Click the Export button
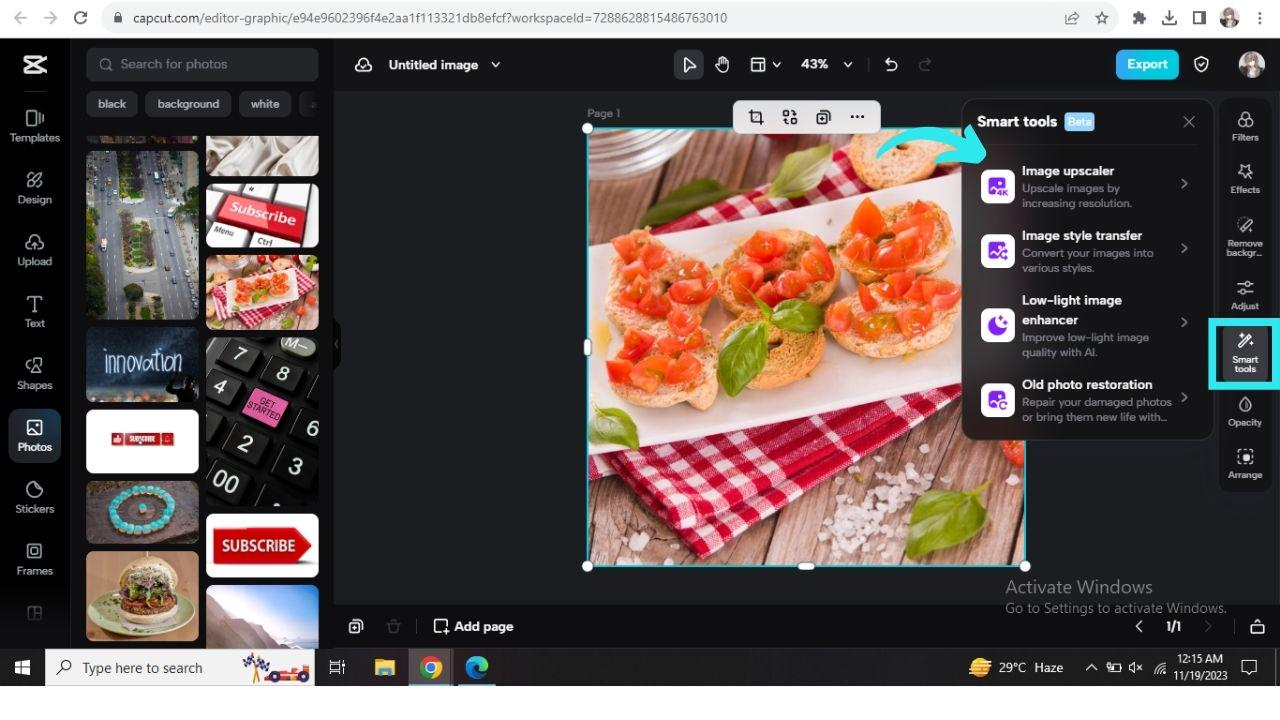1280x720 pixels. pyautogui.click(x=1146, y=64)
